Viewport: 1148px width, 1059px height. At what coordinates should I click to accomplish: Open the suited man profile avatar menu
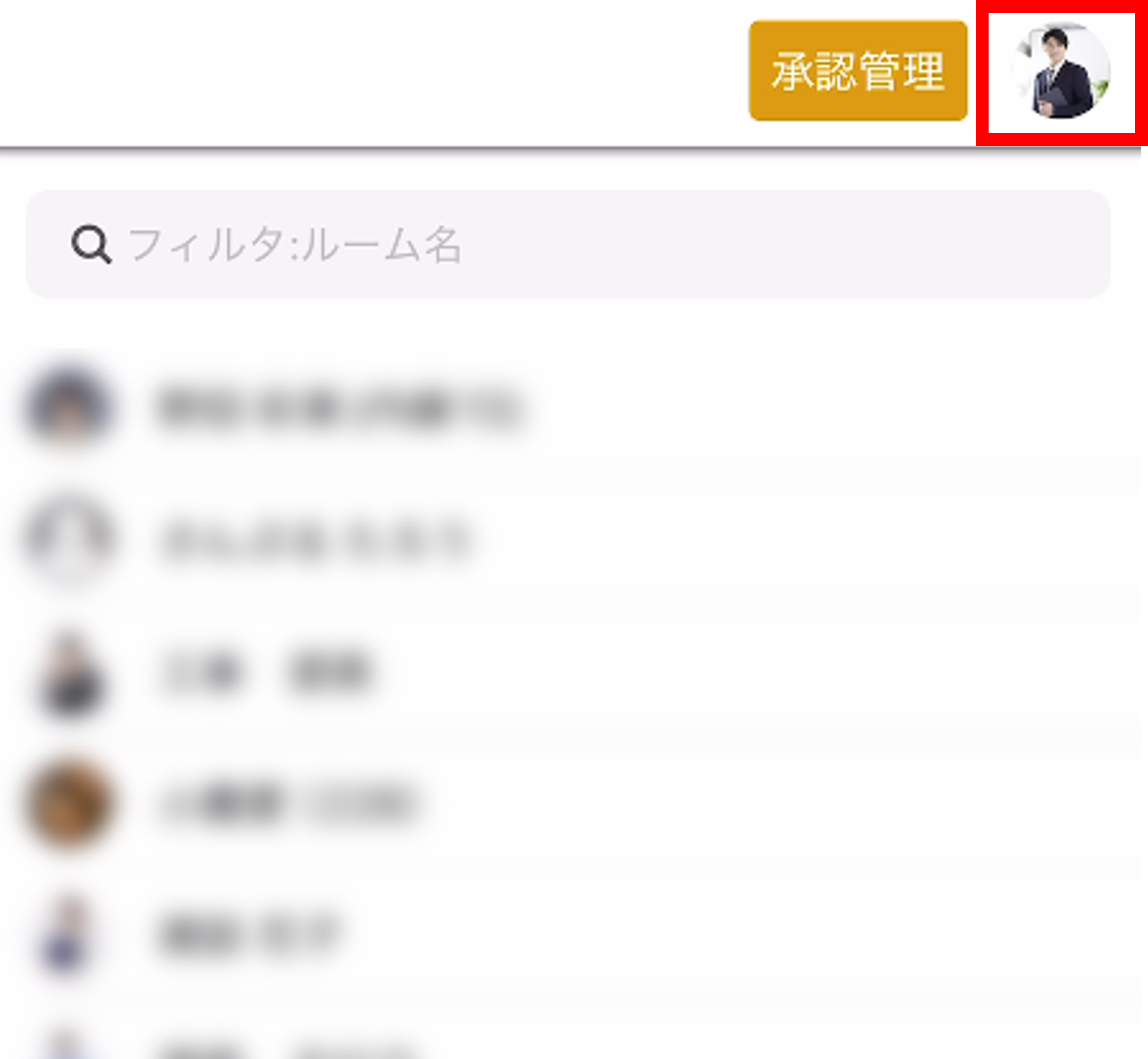(x=1061, y=71)
